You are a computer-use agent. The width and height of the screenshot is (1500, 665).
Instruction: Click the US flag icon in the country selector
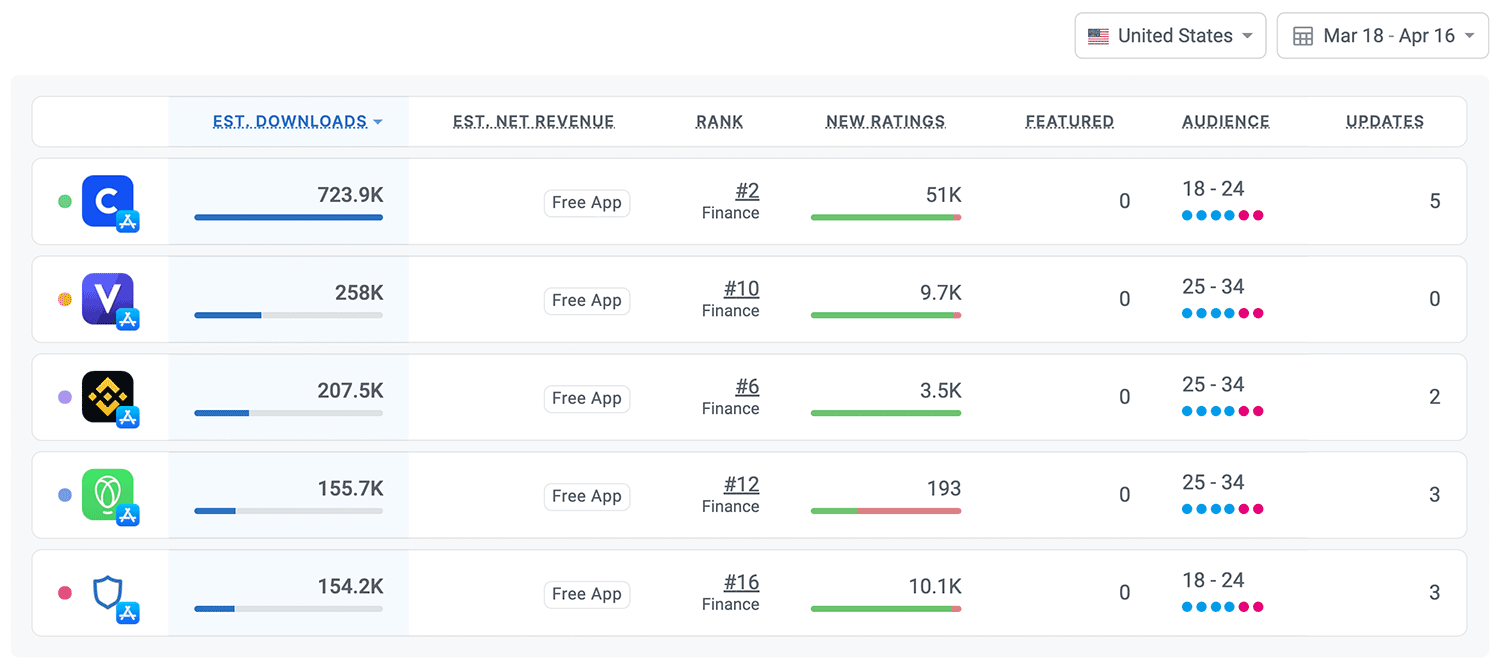click(1097, 35)
